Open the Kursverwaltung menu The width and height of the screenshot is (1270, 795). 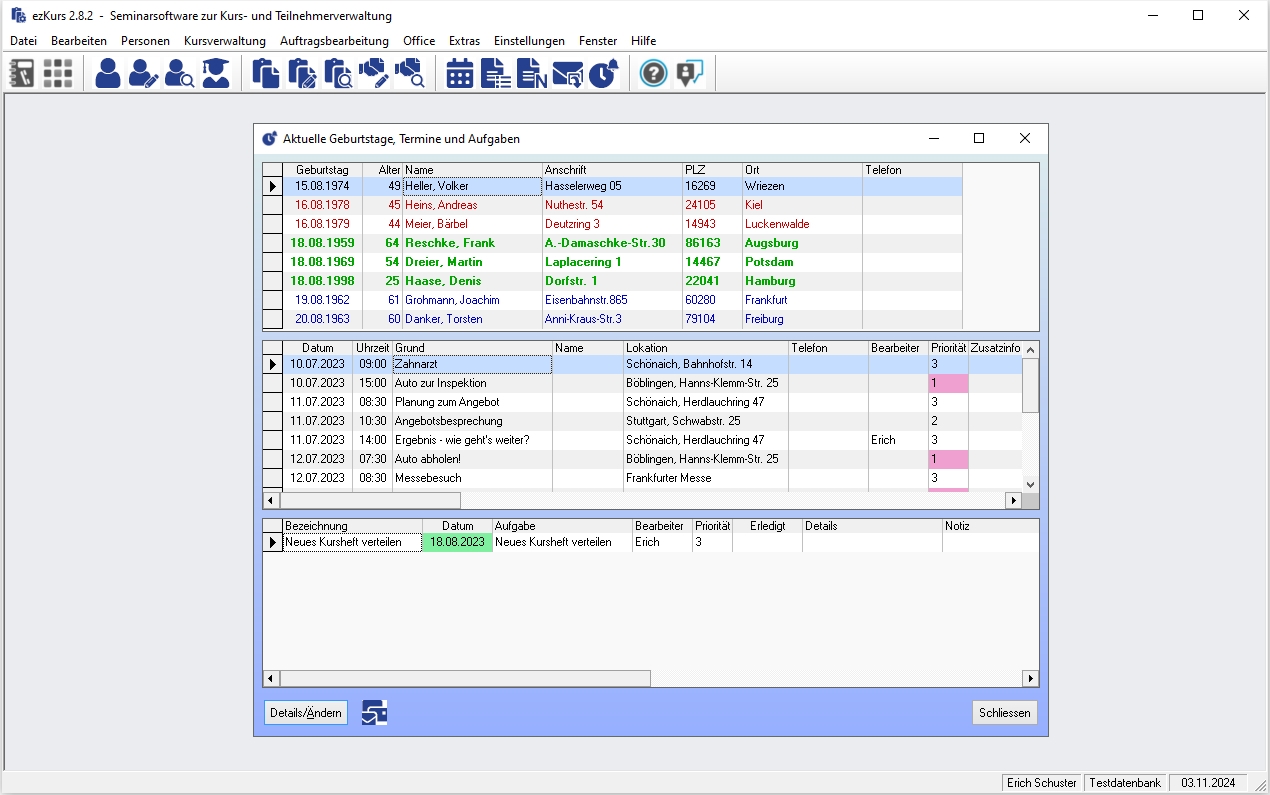point(224,41)
